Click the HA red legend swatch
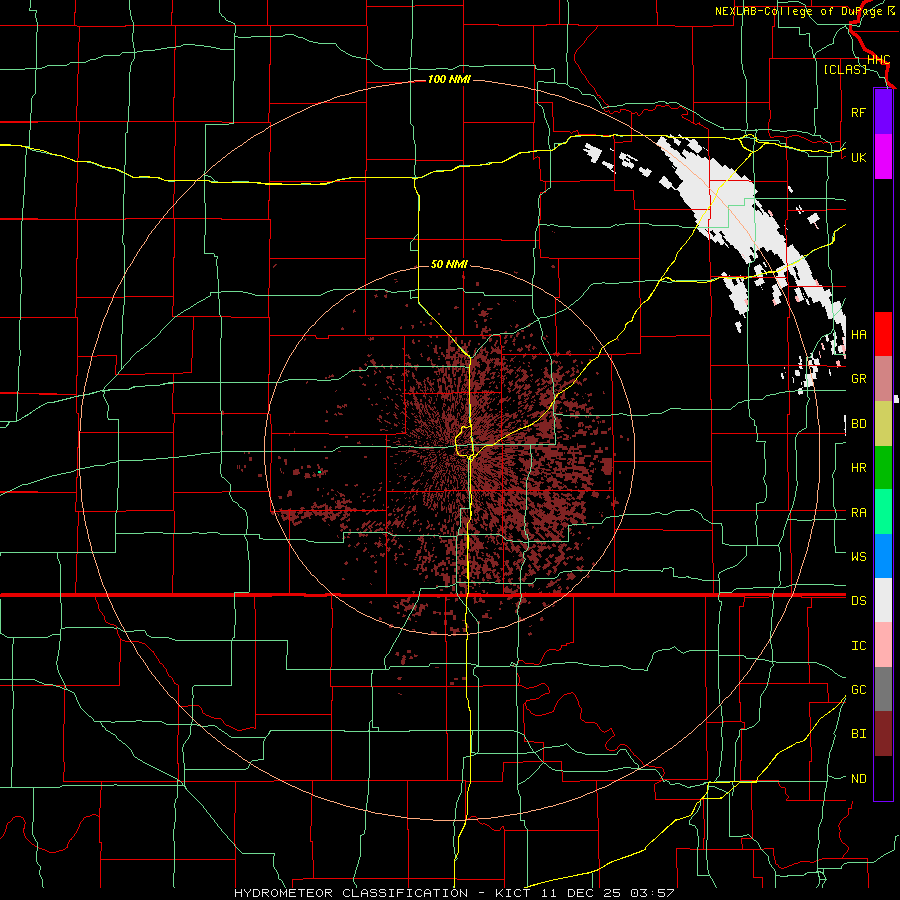This screenshot has height=900, width=900. pos(883,334)
